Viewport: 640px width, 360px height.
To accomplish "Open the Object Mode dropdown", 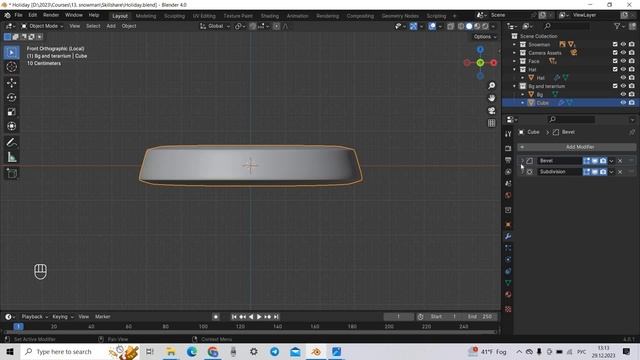I will click(42, 26).
